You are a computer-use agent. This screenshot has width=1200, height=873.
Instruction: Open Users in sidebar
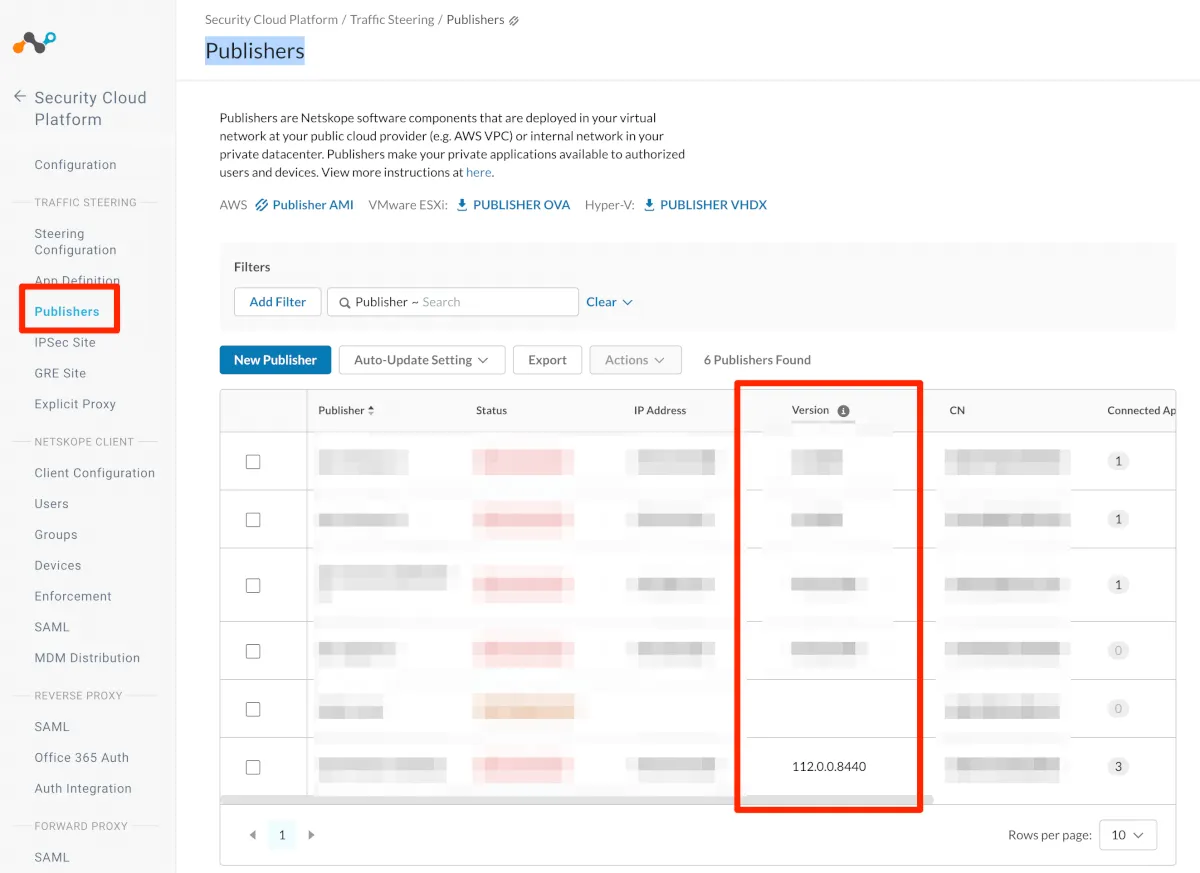(x=51, y=504)
